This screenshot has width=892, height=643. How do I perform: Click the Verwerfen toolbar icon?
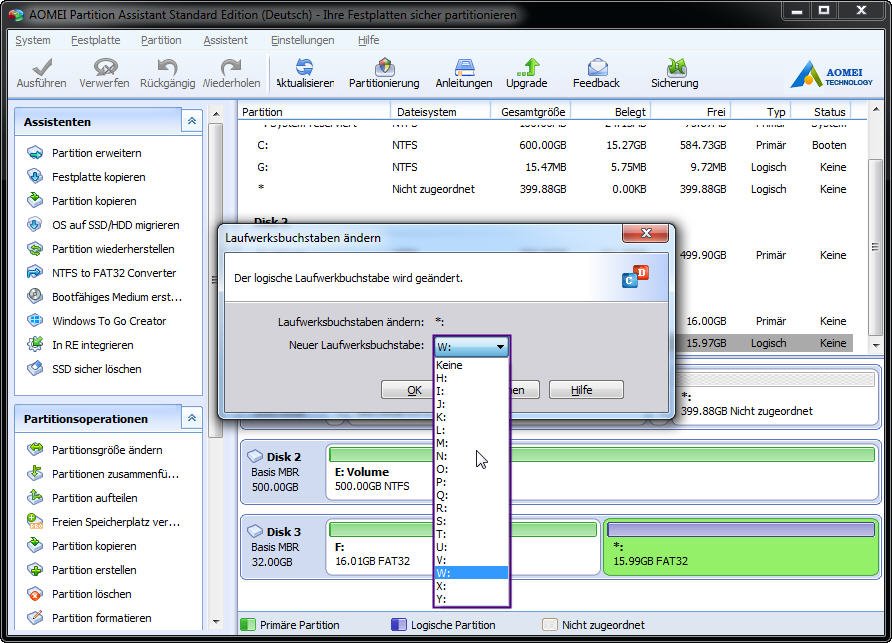[x=105, y=67]
